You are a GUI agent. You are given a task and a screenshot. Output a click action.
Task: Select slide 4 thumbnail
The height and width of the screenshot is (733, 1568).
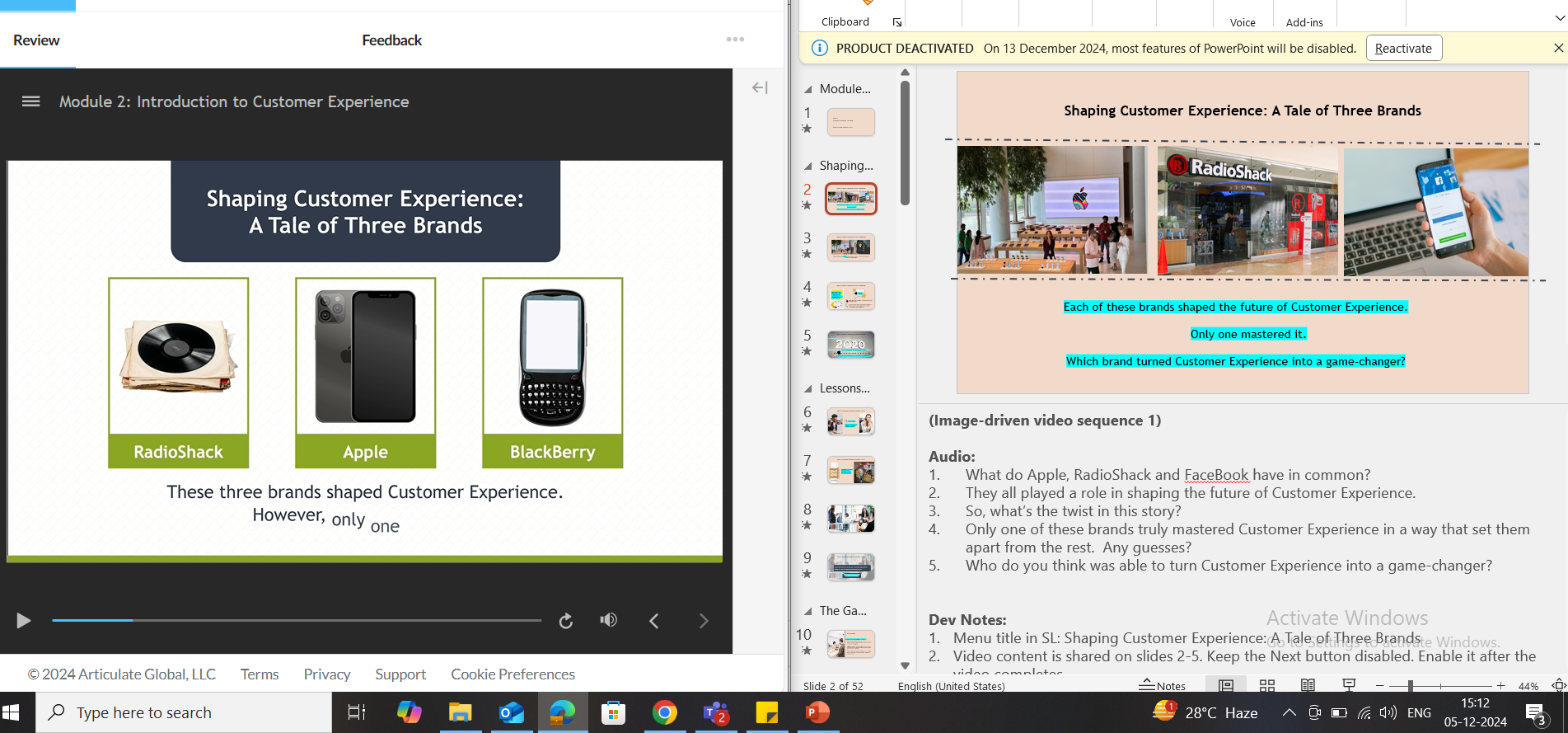pos(851,296)
